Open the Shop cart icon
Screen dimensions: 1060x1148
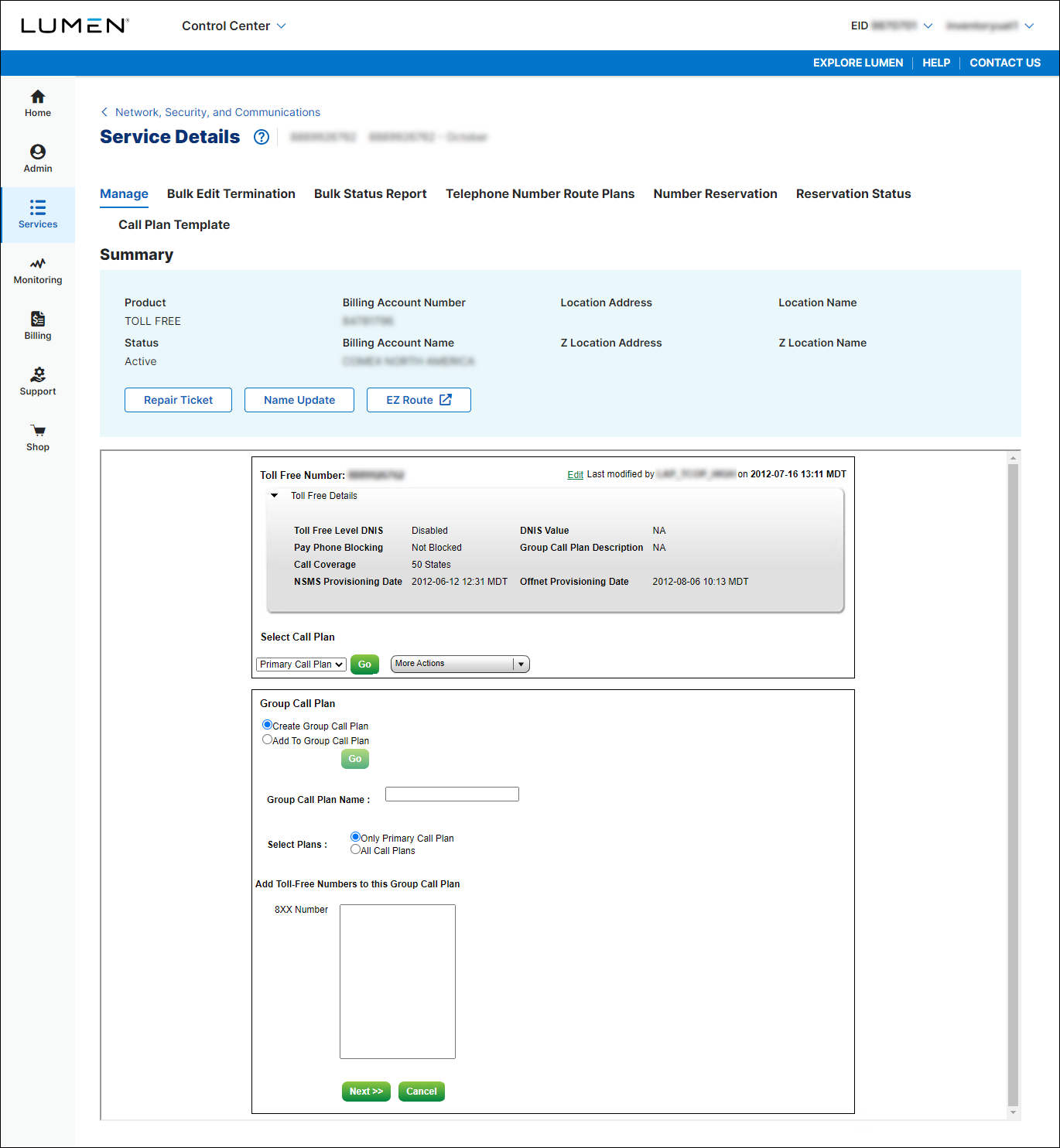[37, 431]
